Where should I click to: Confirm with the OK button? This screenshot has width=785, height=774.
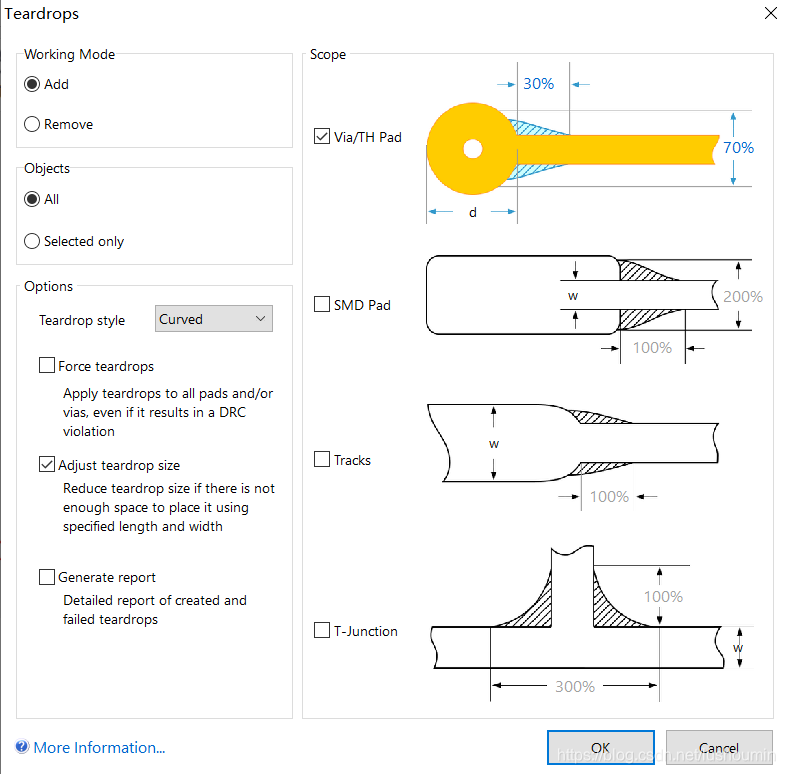click(x=600, y=748)
